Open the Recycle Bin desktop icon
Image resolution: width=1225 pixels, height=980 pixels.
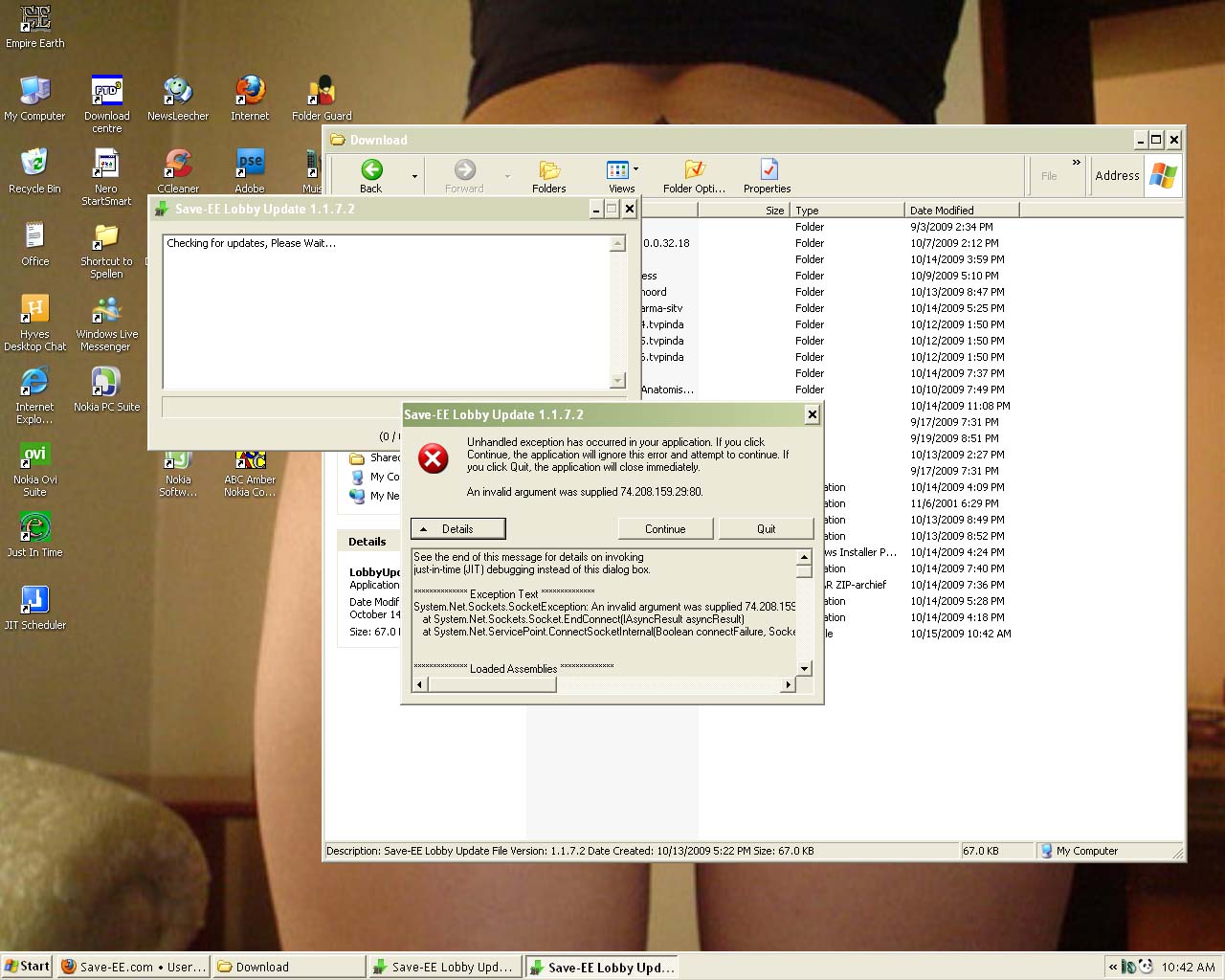[34, 169]
